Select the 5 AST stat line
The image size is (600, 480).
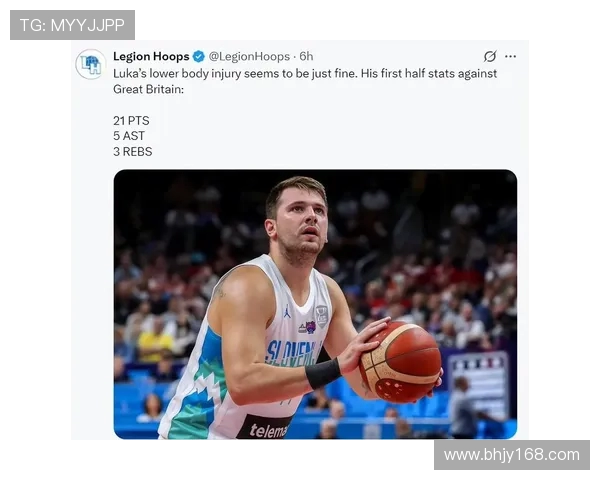point(129,136)
